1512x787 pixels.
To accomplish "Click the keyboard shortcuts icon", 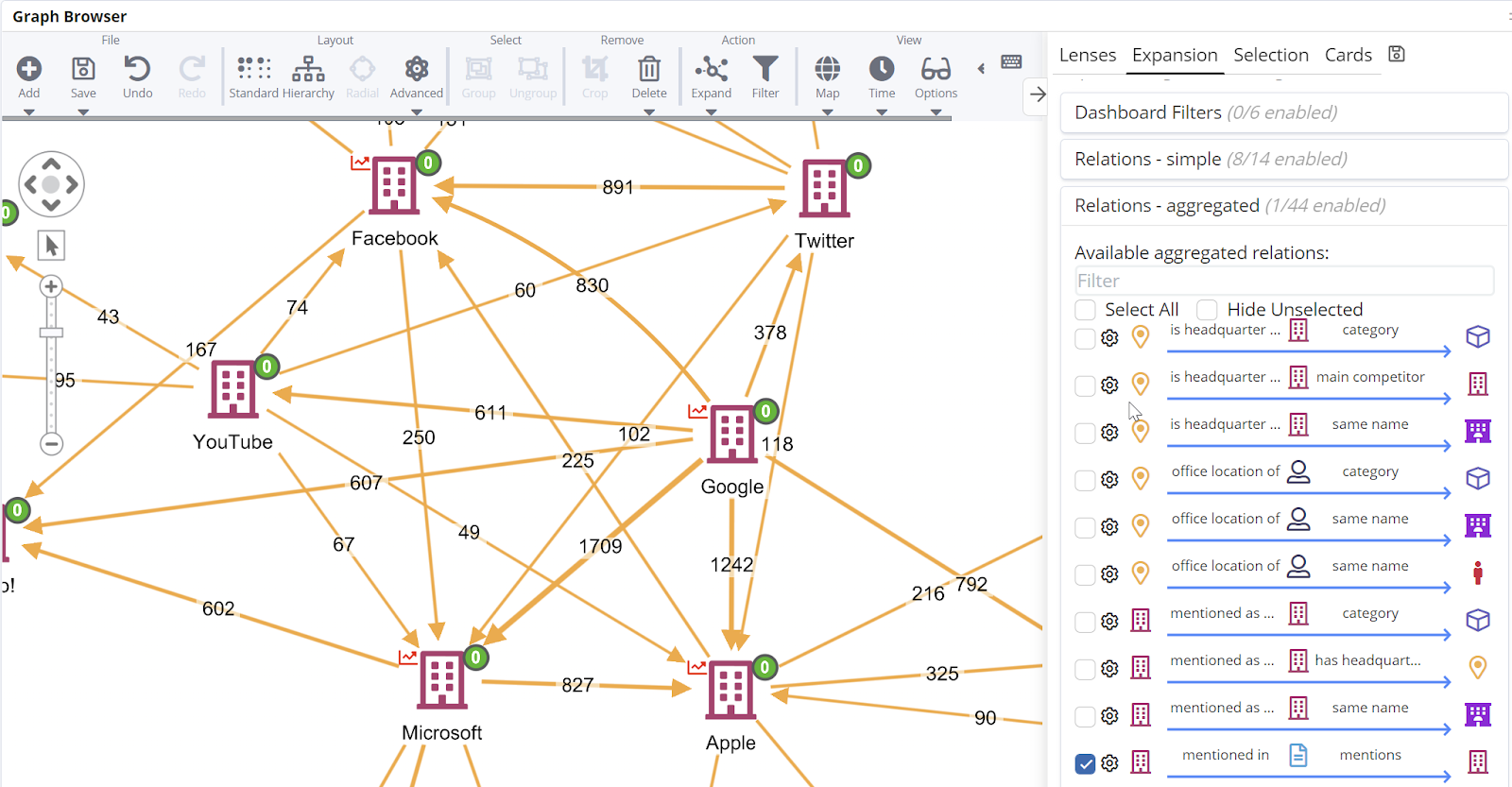I will [1011, 62].
